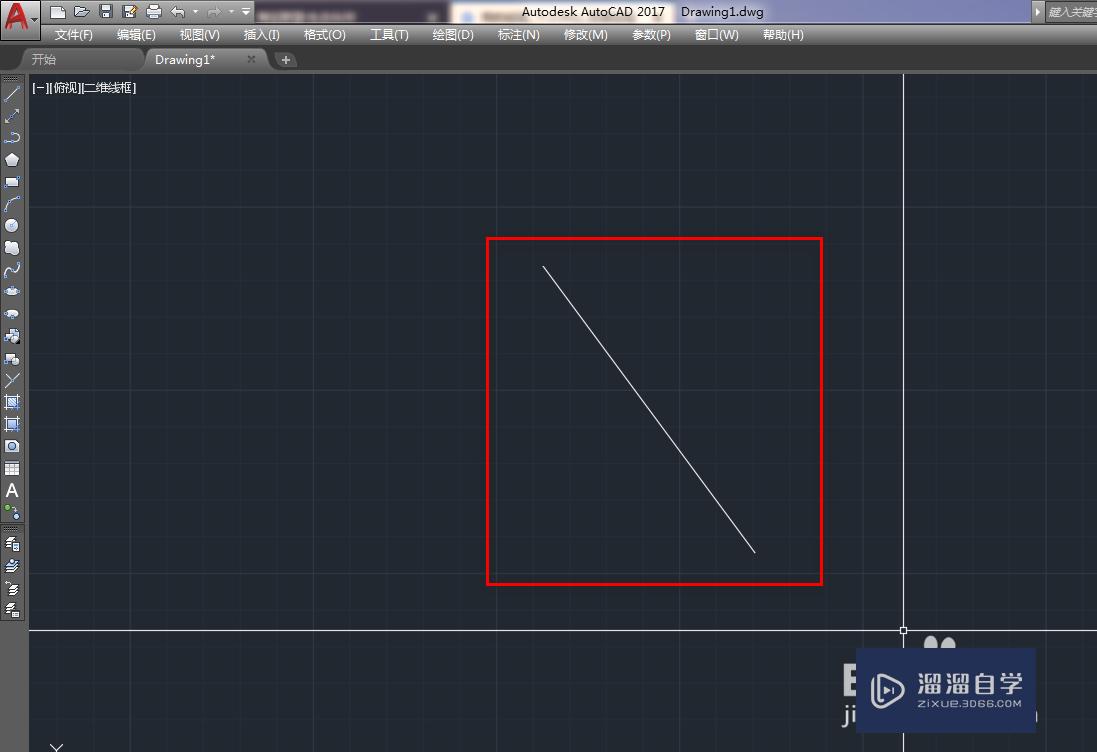Click the Plot printer icon

tap(152, 10)
